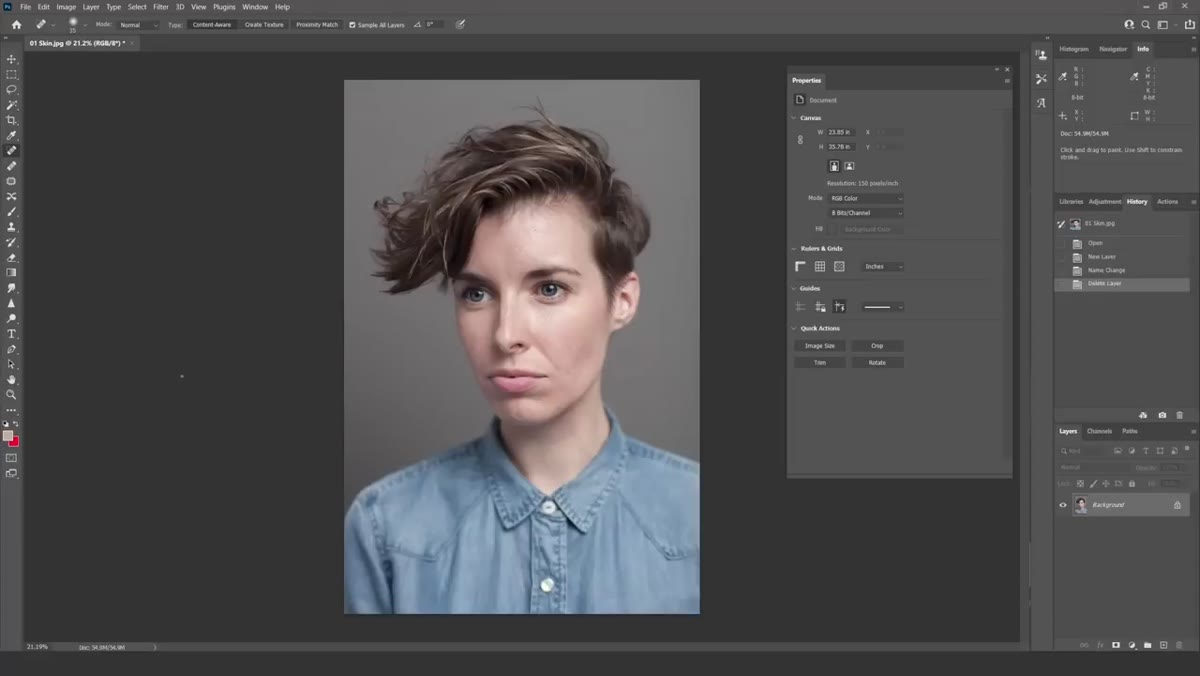The width and height of the screenshot is (1200, 676).
Task: Delete current state with History trash icon
Action: coord(1180,415)
